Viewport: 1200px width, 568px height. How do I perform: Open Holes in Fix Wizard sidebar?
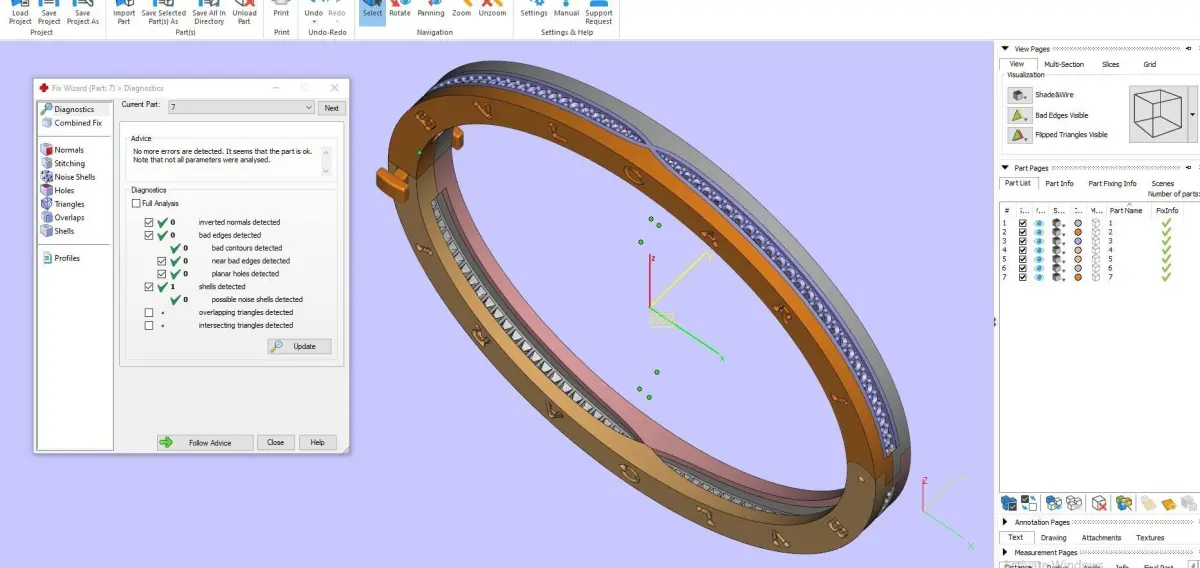click(x=58, y=190)
